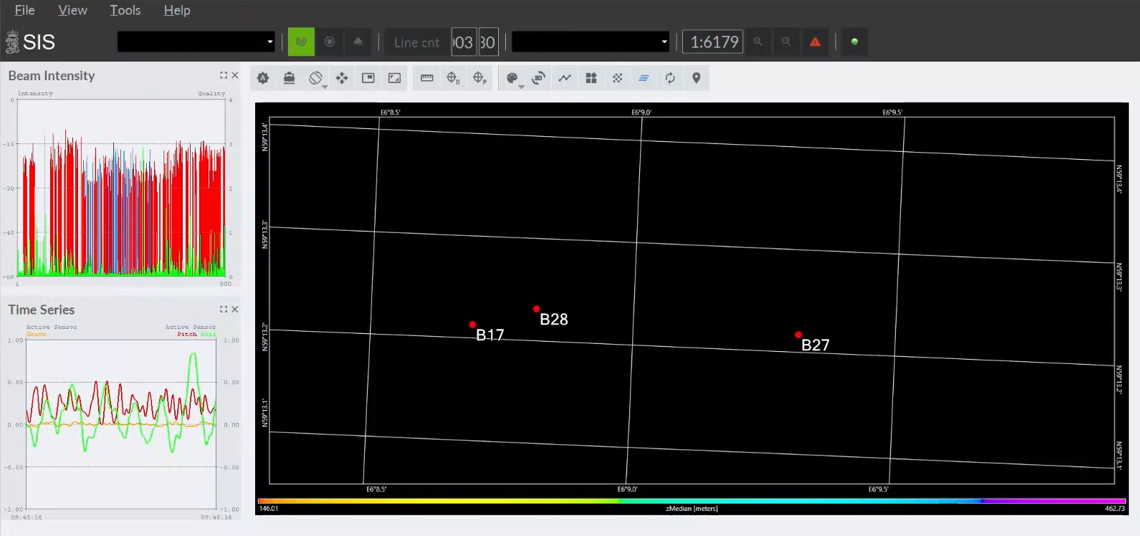Click the checkered dots pattern icon
Image resolution: width=1140 pixels, height=536 pixels.
(617, 78)
